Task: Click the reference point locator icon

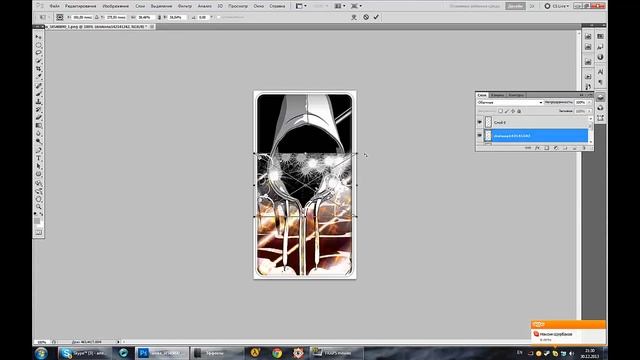Action: tap(60, 17)
